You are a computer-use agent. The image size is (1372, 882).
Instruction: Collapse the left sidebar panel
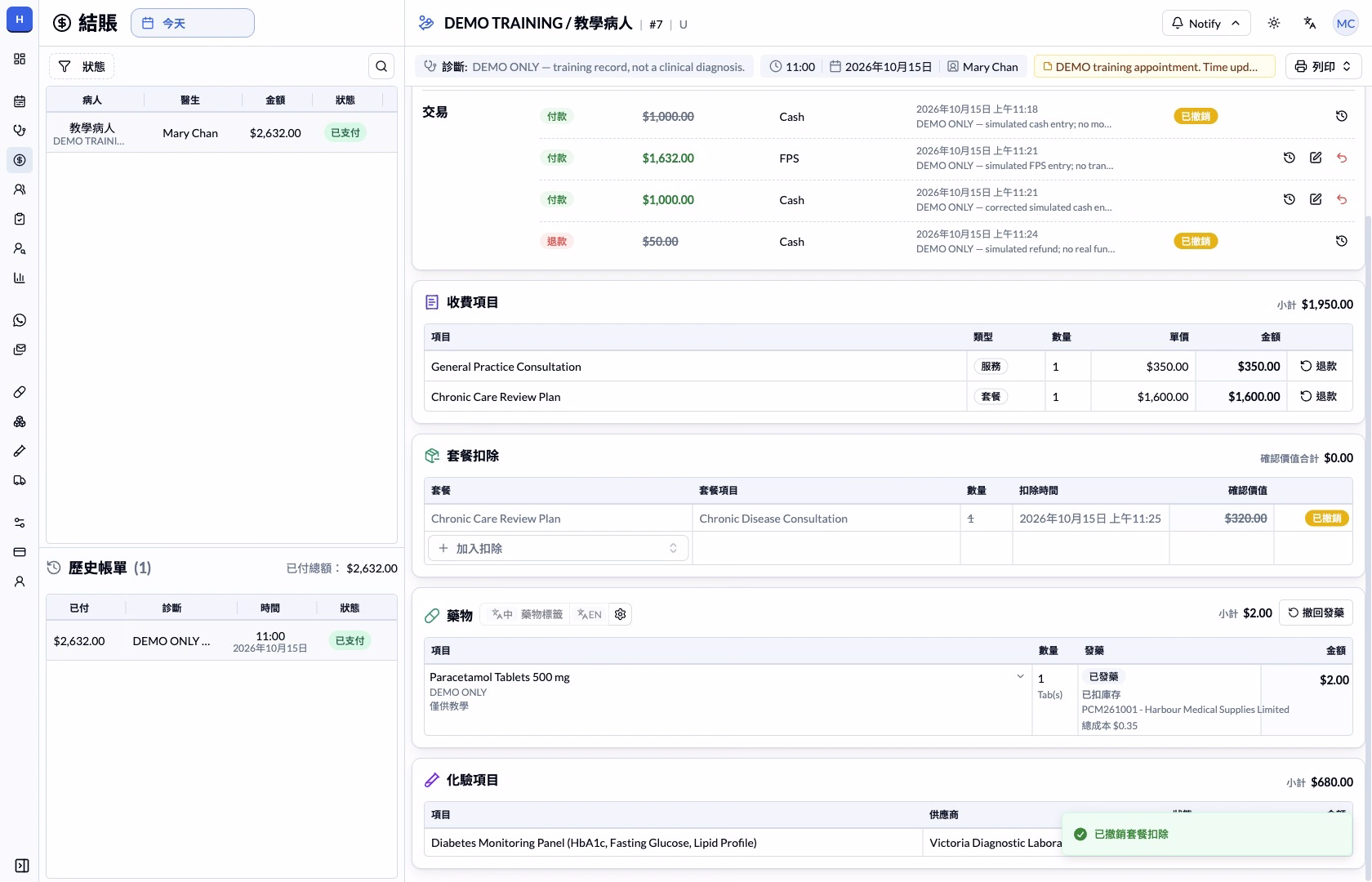point(22,866)
